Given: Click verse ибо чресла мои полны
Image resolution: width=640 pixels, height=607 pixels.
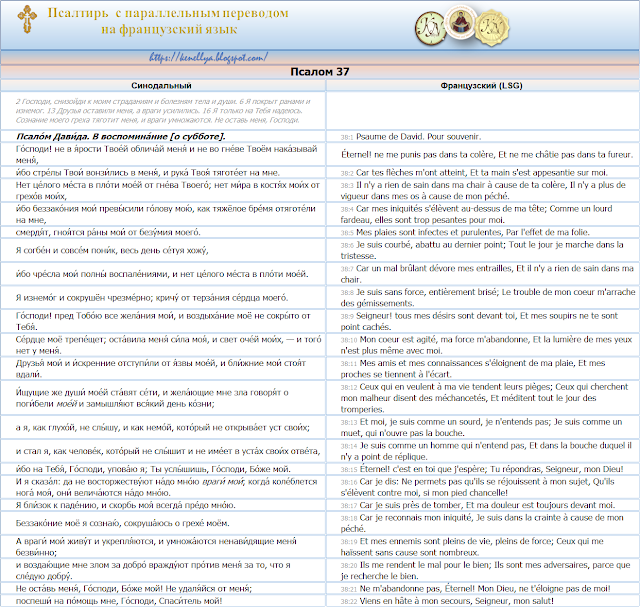Looking at the screenshot, I should pos(162,274).
